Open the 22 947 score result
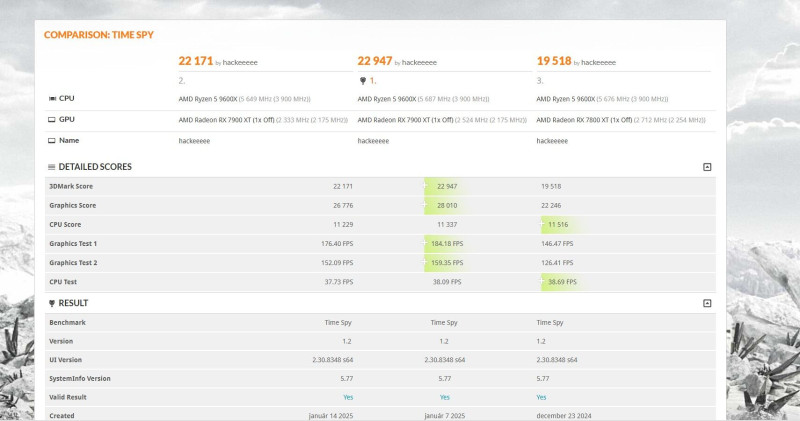 374,61
